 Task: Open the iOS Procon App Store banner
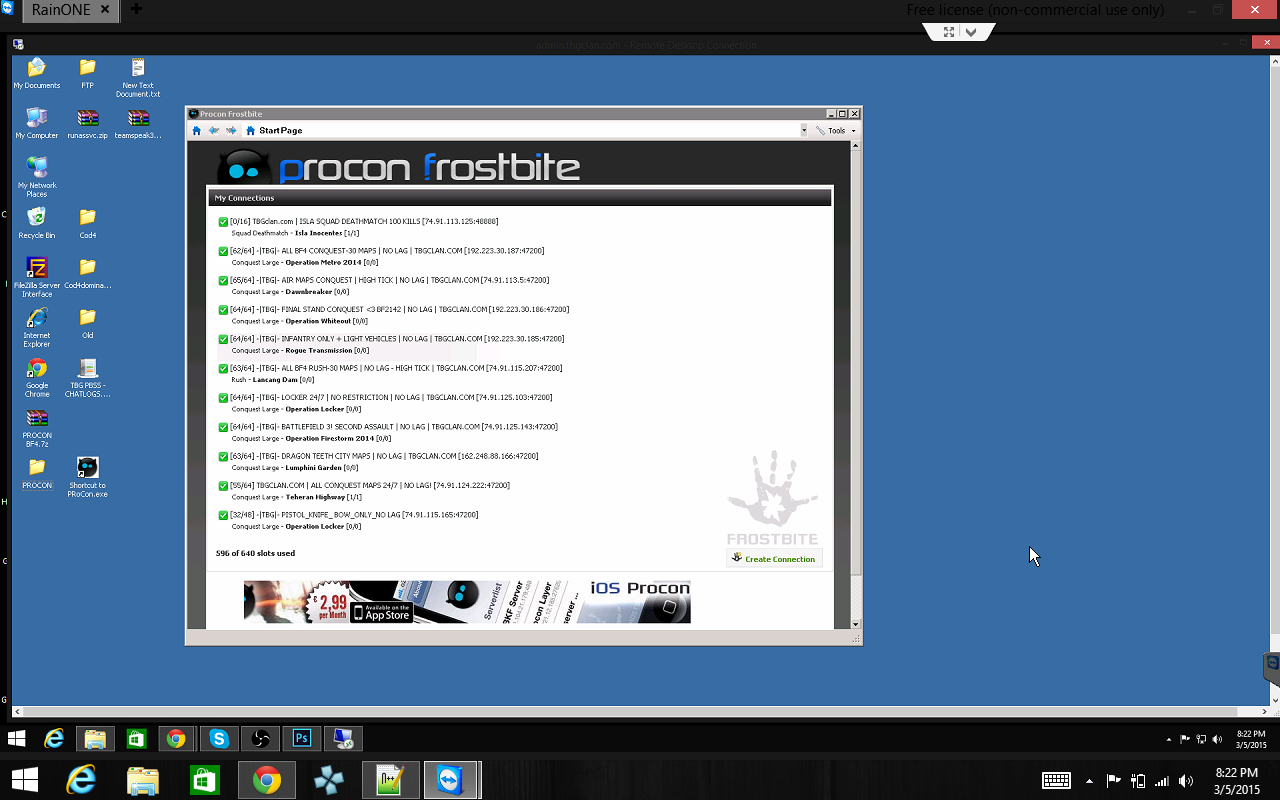pyautogui.click(x=467, y=602)
